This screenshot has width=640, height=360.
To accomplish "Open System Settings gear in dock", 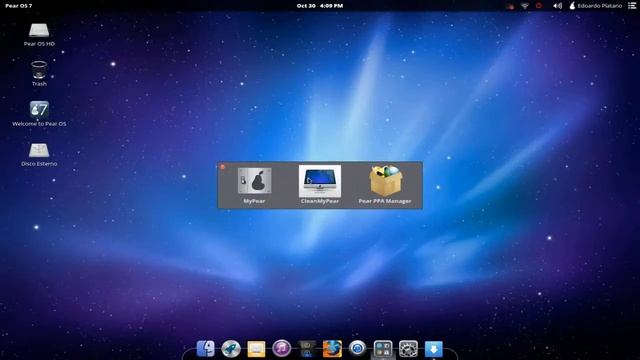I will pyautogui.click(x=408, y=349).
